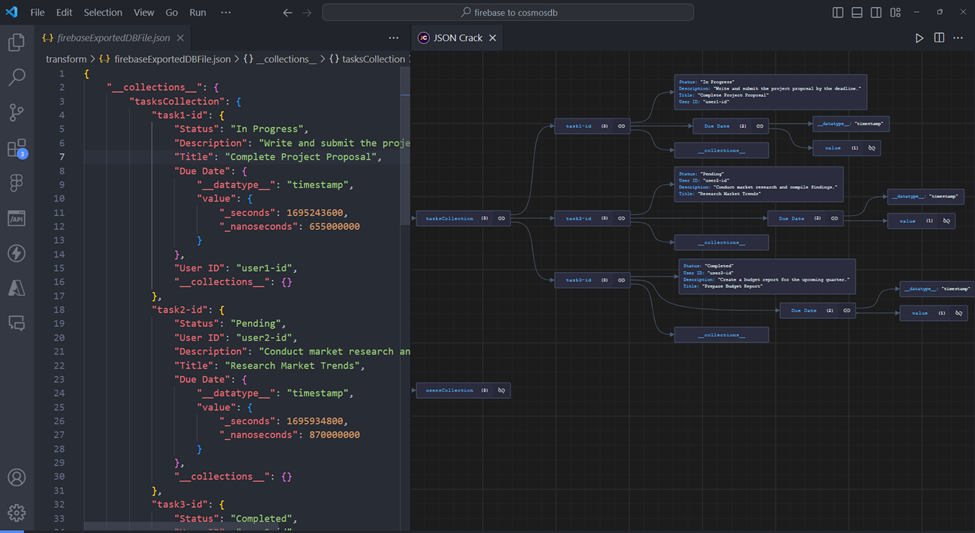Expand the usersCollection node in graph

501,390
